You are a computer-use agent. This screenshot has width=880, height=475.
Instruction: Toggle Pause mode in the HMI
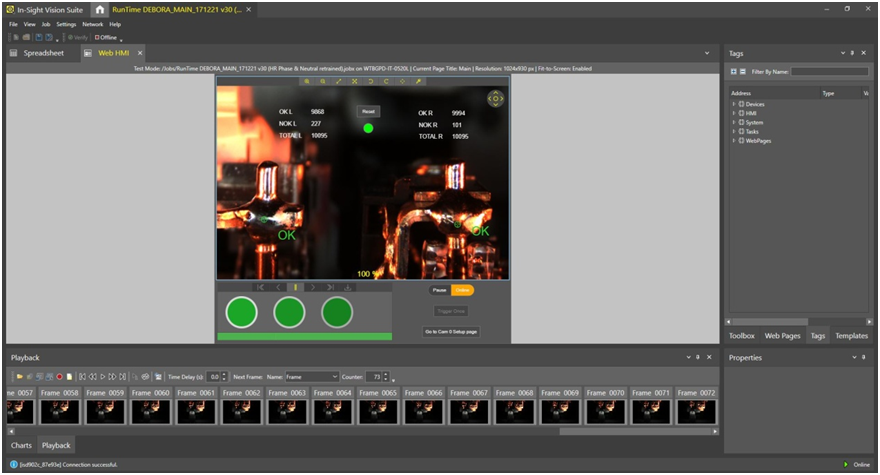[x=440, y=290]
